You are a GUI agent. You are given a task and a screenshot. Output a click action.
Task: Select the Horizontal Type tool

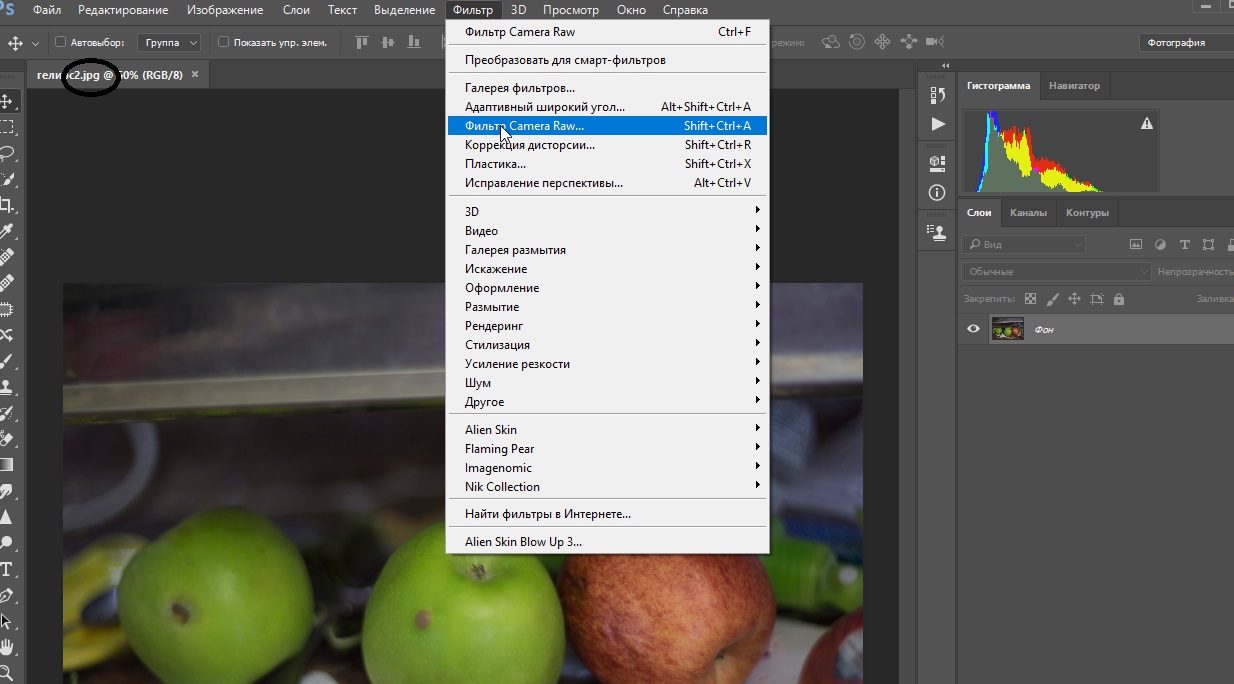(x=6, y=569)
